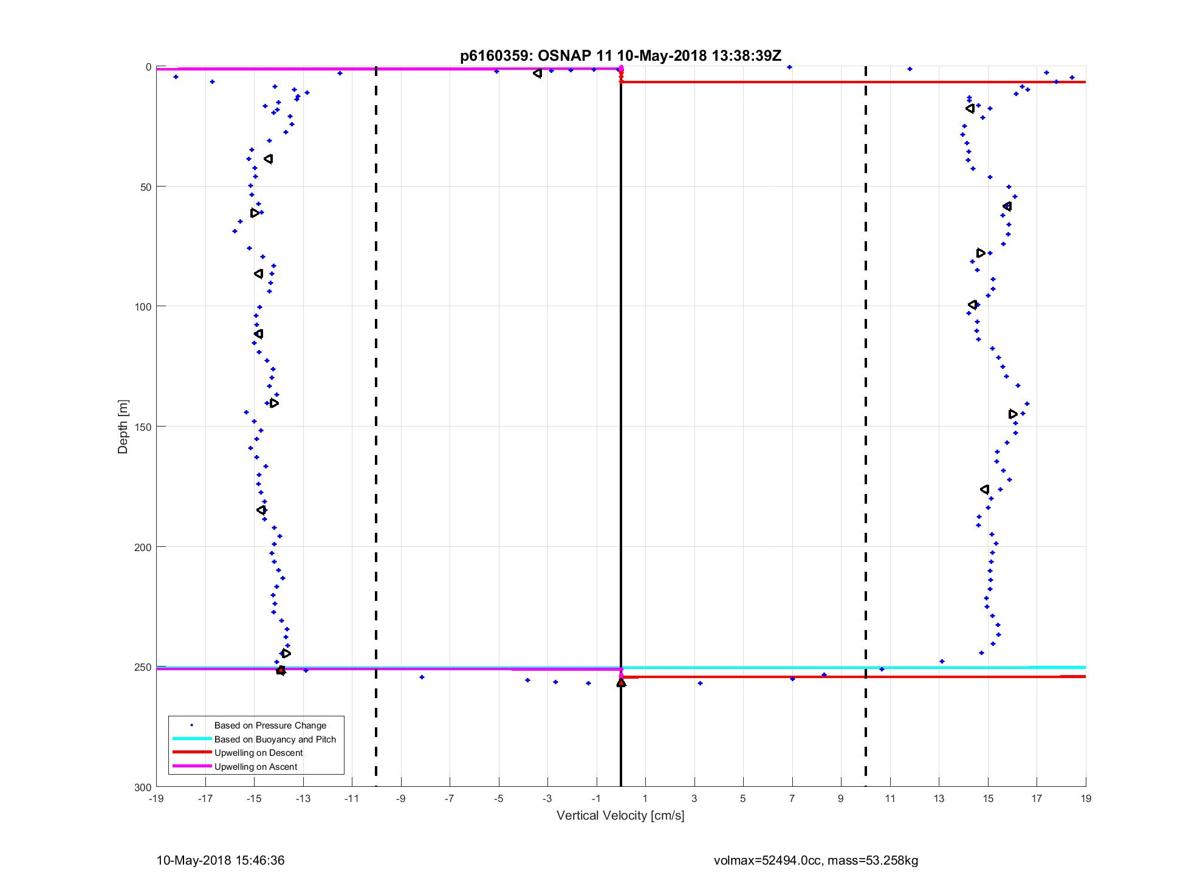The height and width of the screenshot is (885, 1200).
Task: Click x-axis tick label '-5'
Action: 499,799
